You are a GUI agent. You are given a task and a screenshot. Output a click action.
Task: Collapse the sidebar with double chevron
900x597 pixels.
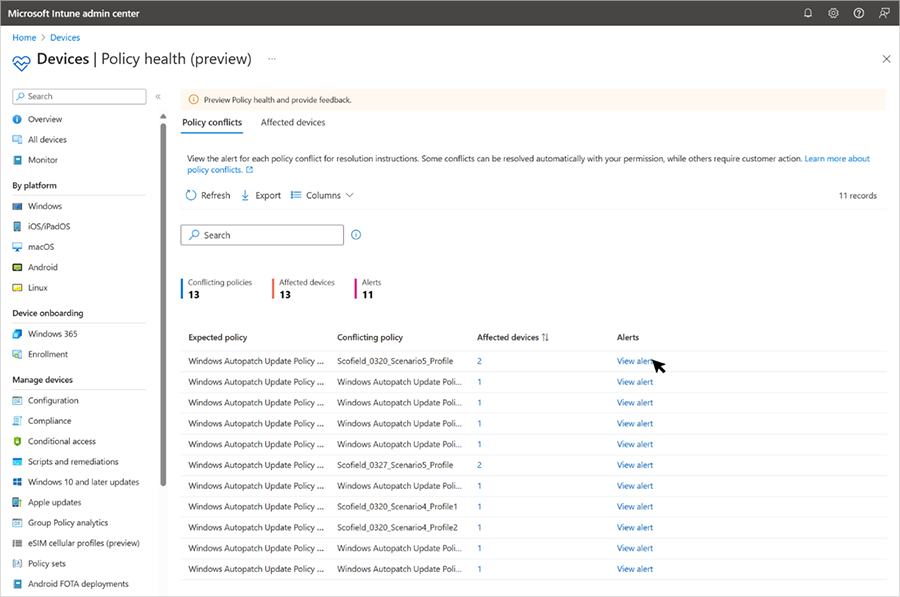pos(158,96)
